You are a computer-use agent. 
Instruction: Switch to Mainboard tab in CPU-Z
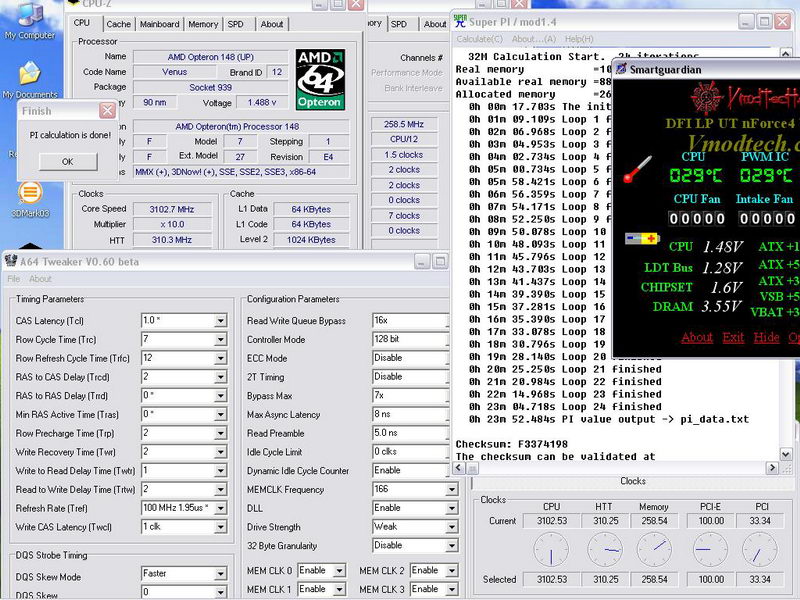pyautogui.click(x=160, y=24)
